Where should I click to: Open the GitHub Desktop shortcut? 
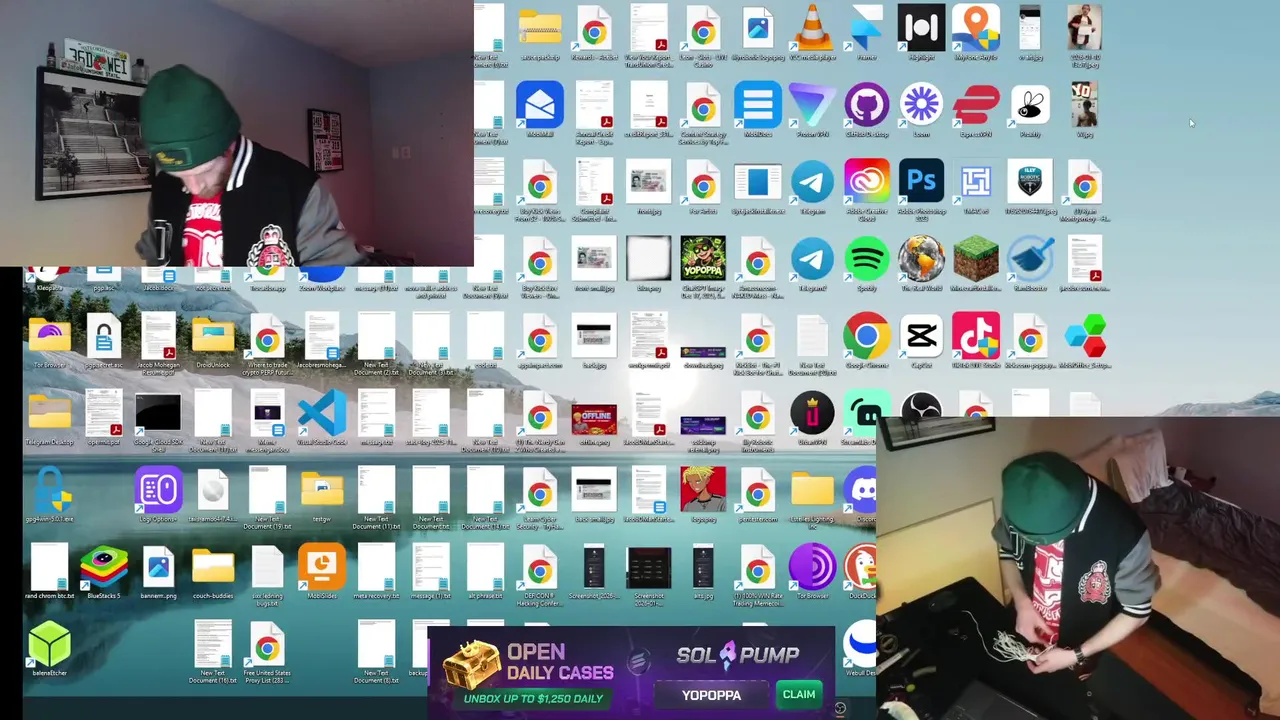pyautogui.click(x=866, y=105)
